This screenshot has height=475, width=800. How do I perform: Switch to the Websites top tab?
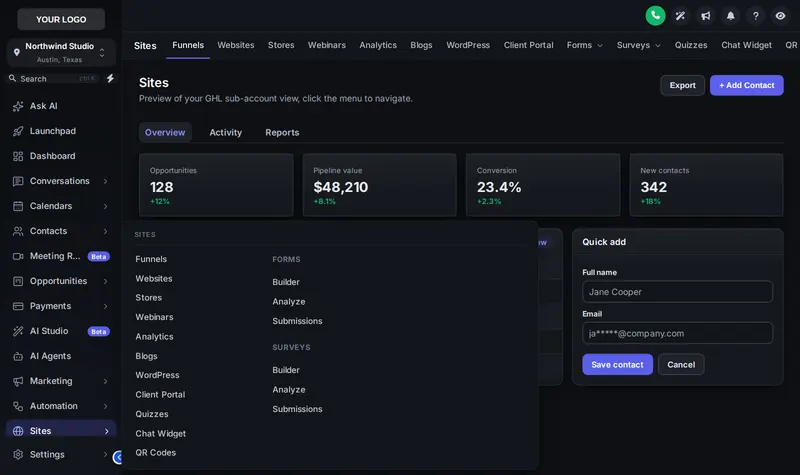coord(236,45)
